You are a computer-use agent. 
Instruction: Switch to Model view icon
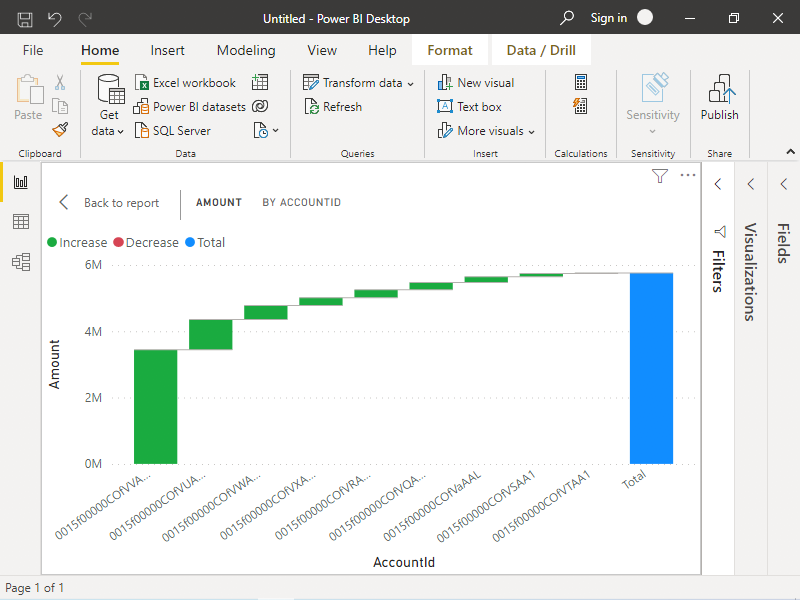(x=21, y=262)
